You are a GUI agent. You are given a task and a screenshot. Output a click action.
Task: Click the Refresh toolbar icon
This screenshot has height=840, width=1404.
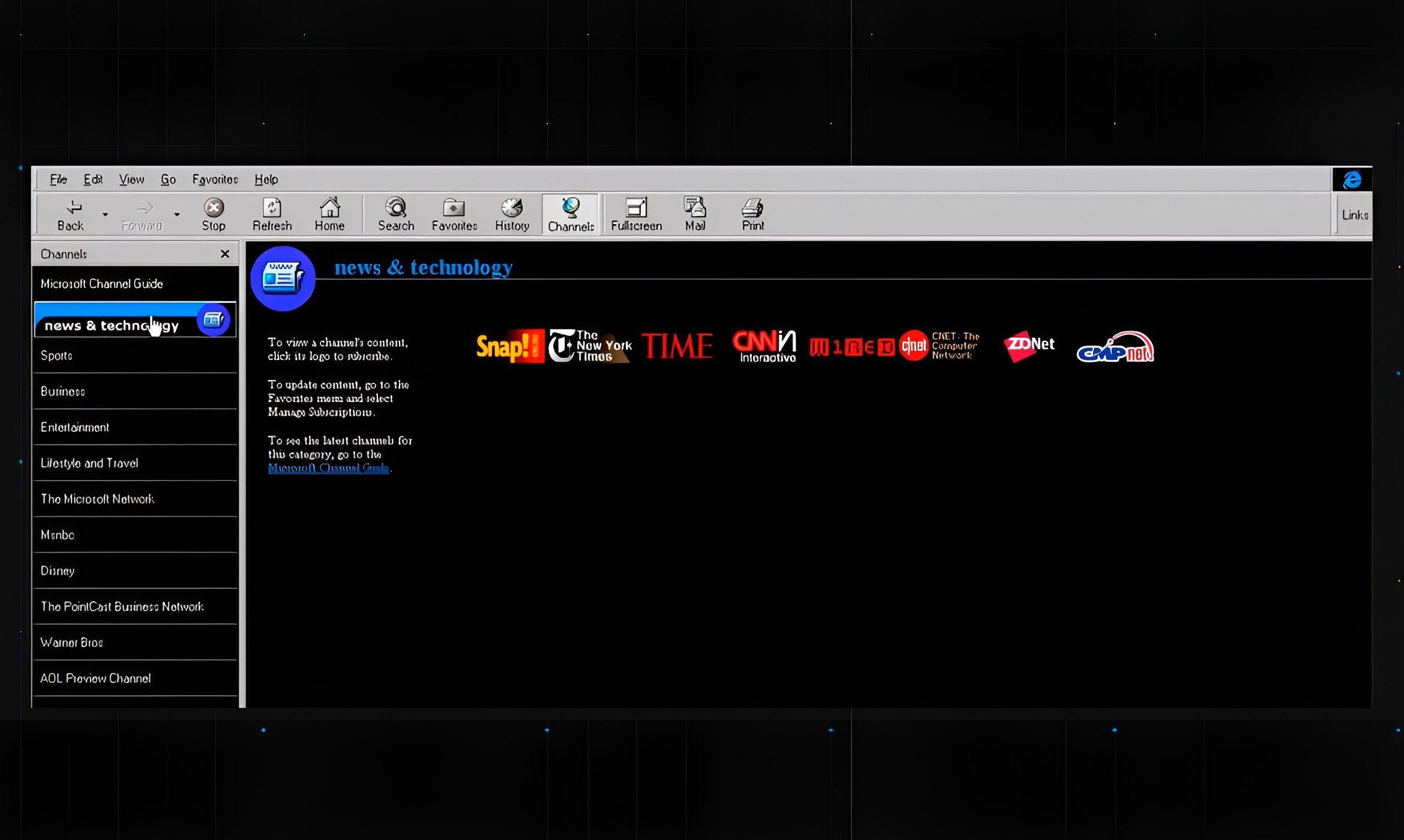pyautogui.click(x=272, y=208)
